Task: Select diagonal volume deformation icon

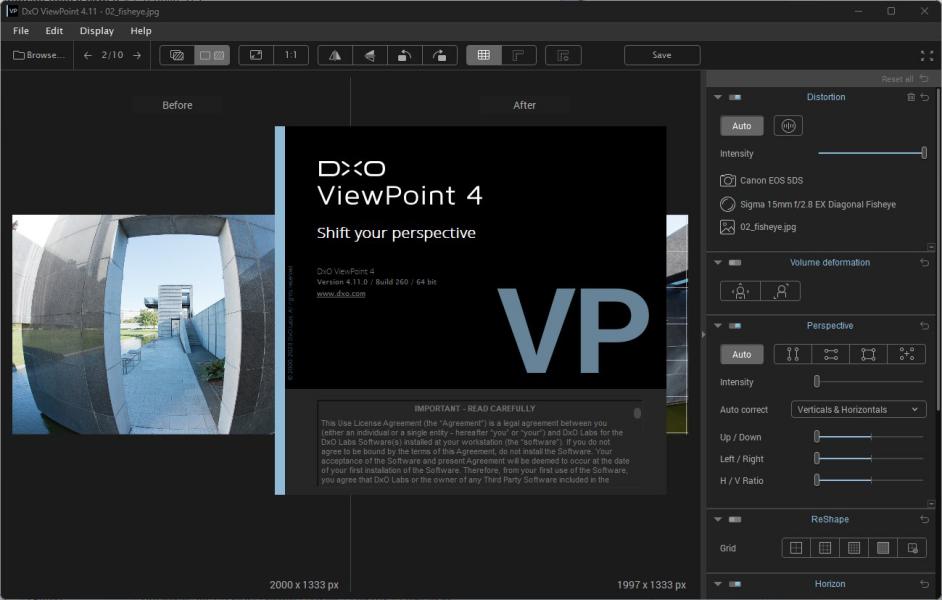Action: (x=780, y=291)
